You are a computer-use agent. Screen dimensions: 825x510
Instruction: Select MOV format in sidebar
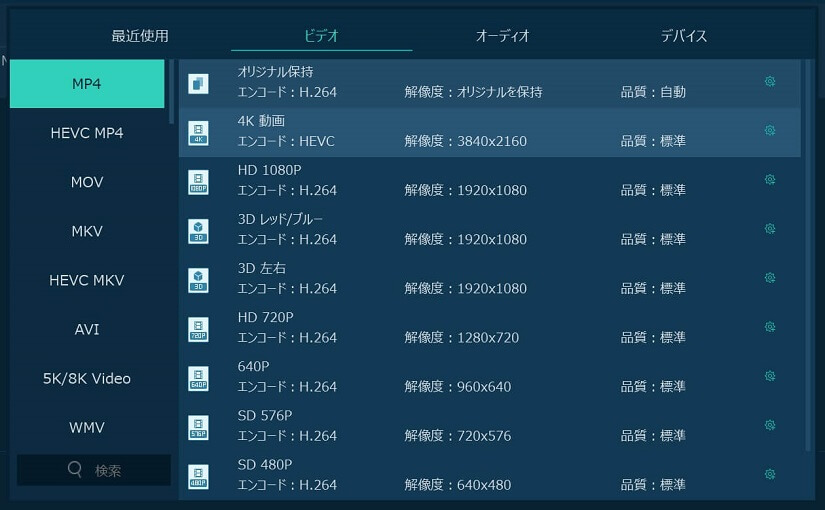click(87, 182)
